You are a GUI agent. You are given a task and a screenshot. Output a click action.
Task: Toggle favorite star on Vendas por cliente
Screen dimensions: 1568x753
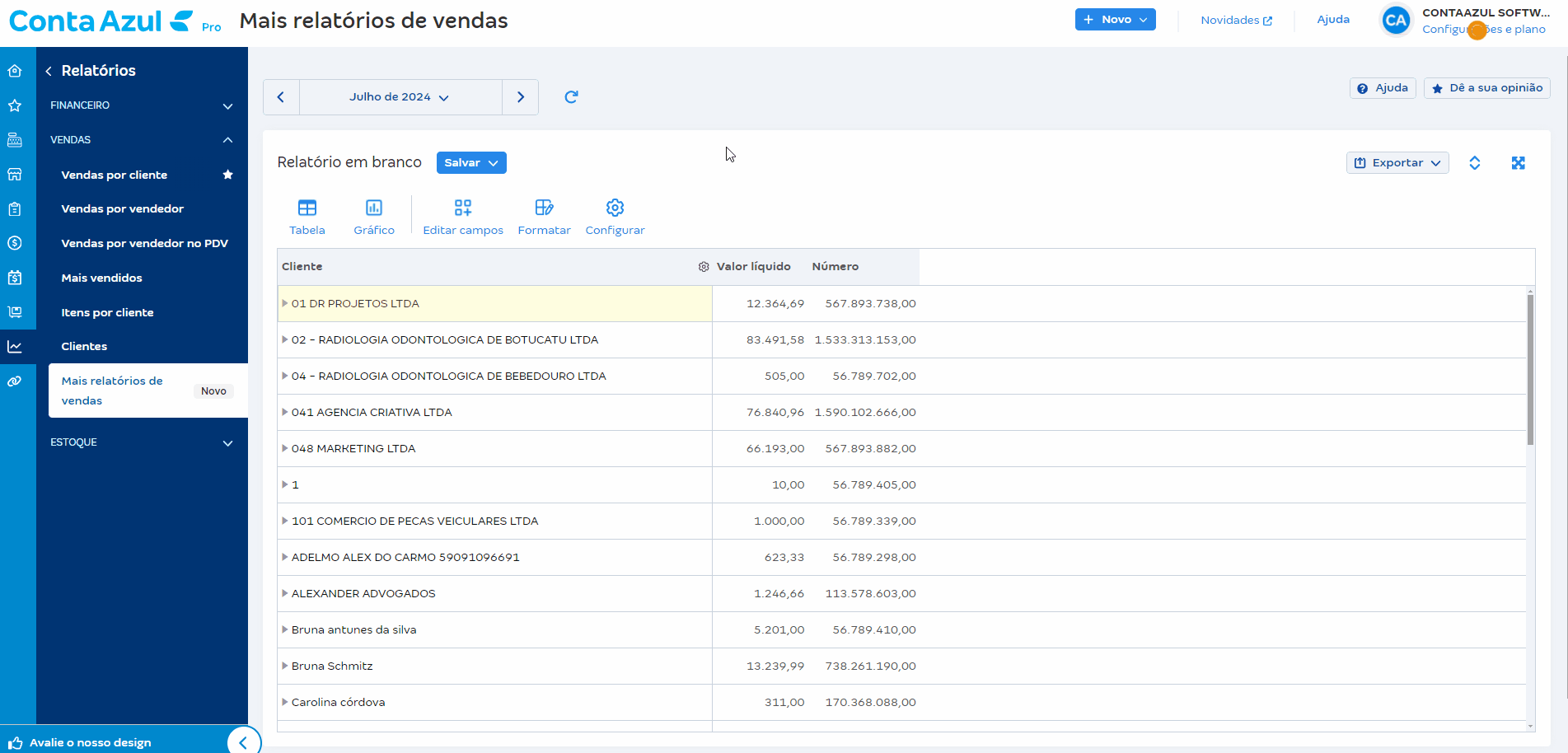click(228, 175)
